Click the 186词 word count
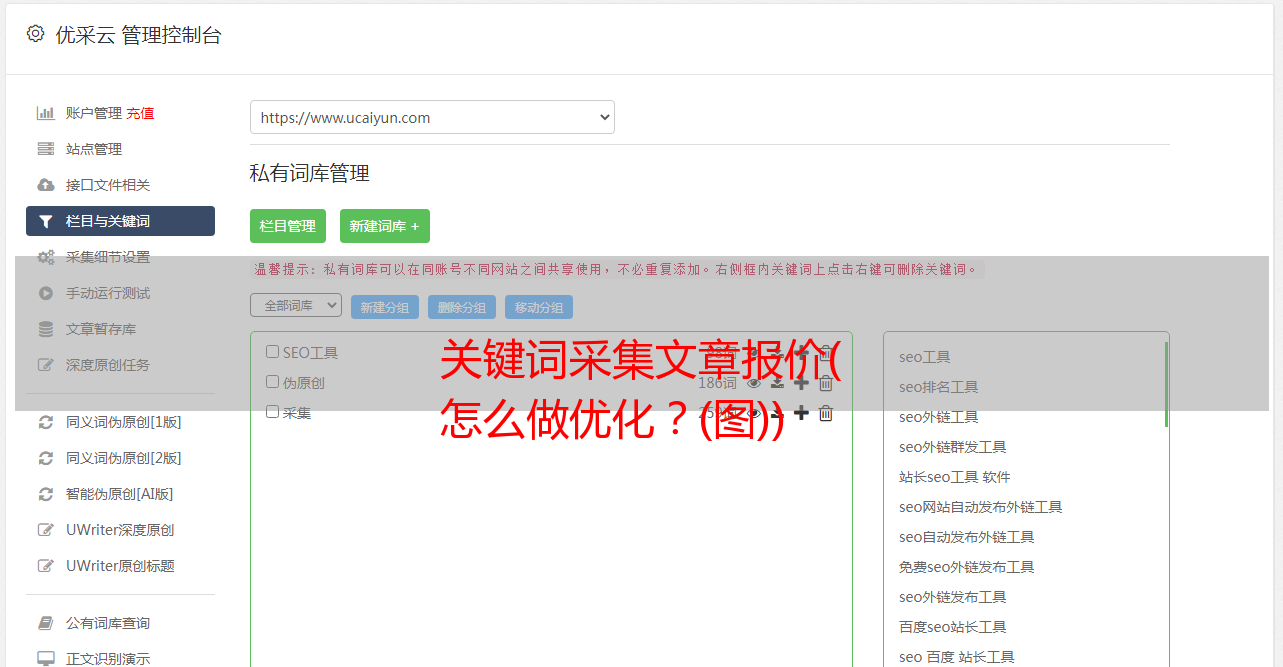 [x=717, y=383]
